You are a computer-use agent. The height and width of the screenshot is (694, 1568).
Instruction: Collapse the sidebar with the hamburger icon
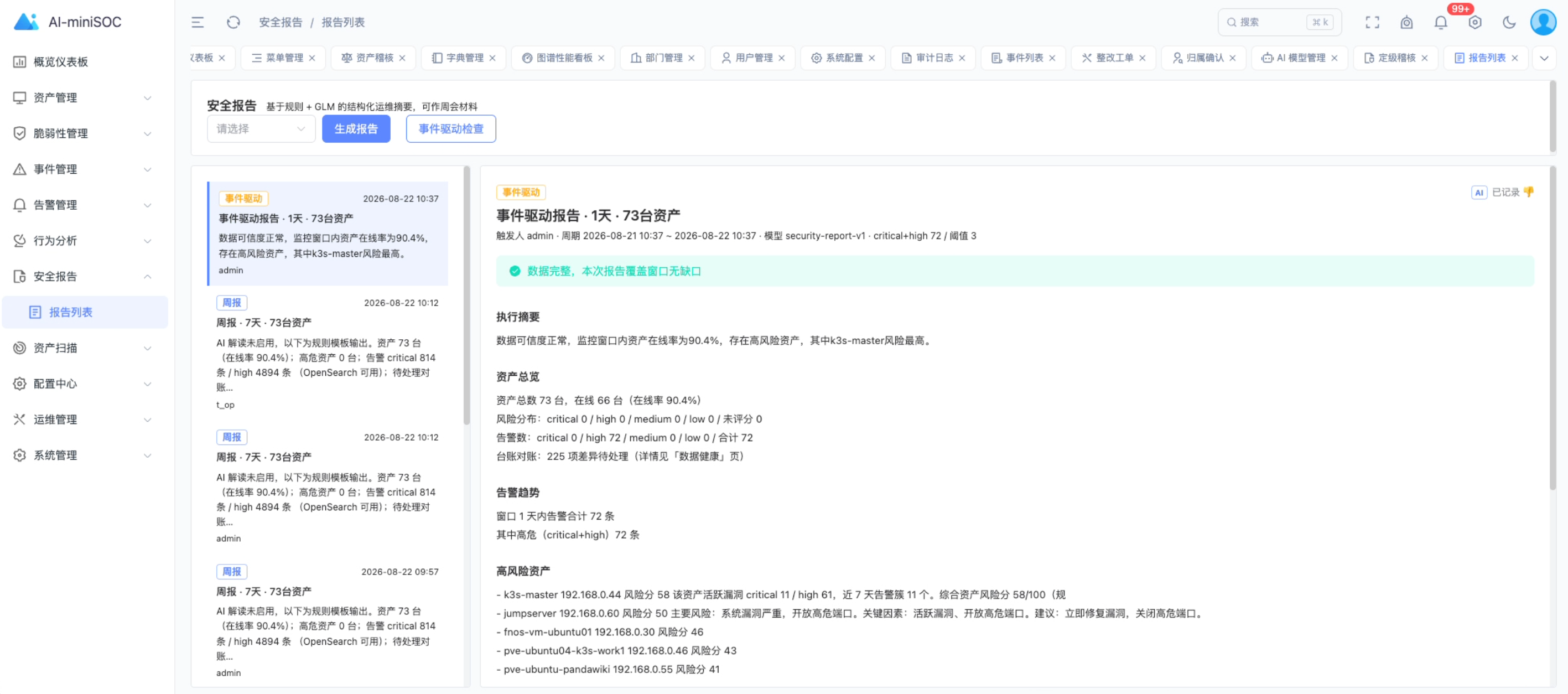(197, 23)
